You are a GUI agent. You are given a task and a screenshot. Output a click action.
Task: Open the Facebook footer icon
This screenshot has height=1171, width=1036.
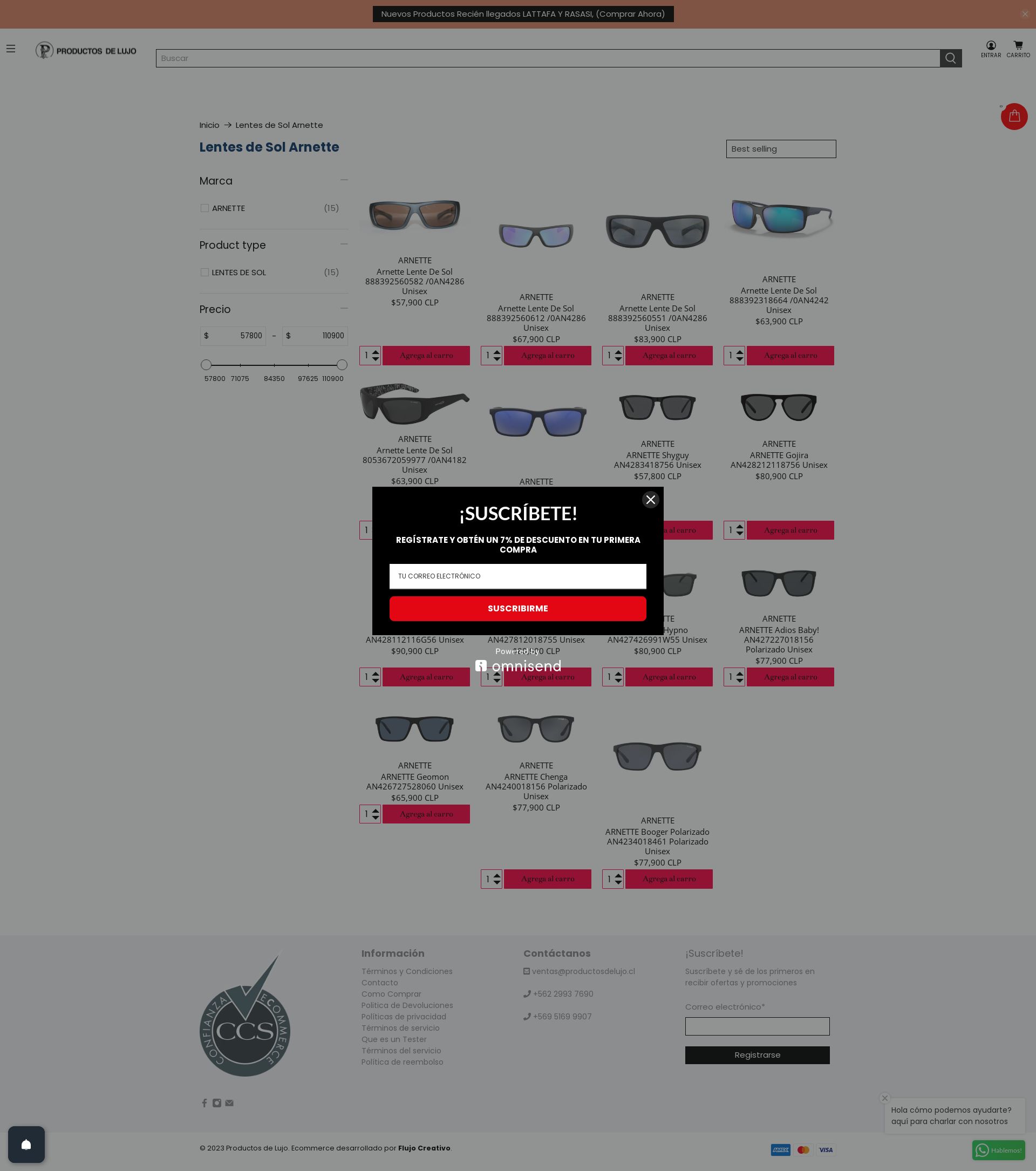click(x=205, y=1103)
